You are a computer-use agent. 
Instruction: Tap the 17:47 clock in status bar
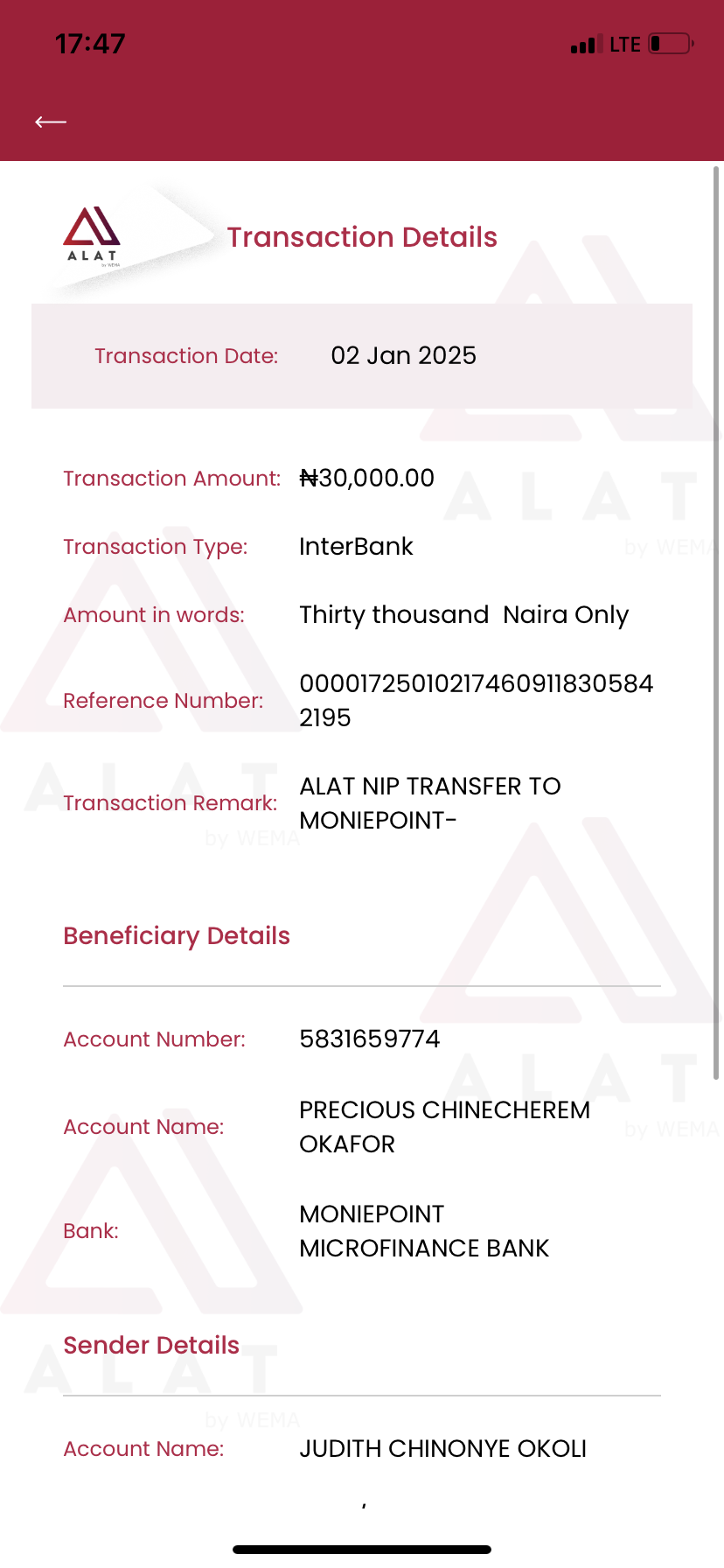(90, 44)
